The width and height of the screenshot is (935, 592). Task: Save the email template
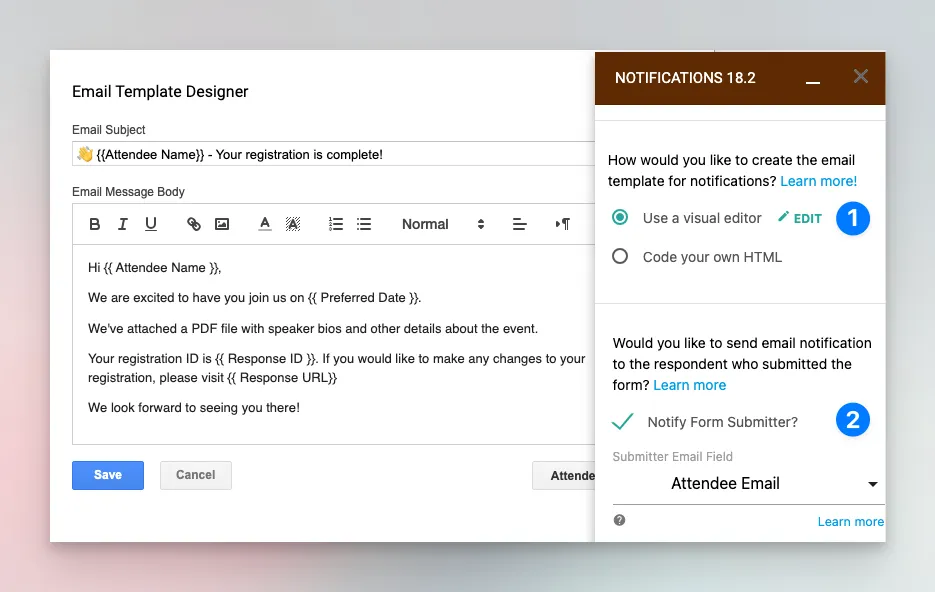pos(107,475)
